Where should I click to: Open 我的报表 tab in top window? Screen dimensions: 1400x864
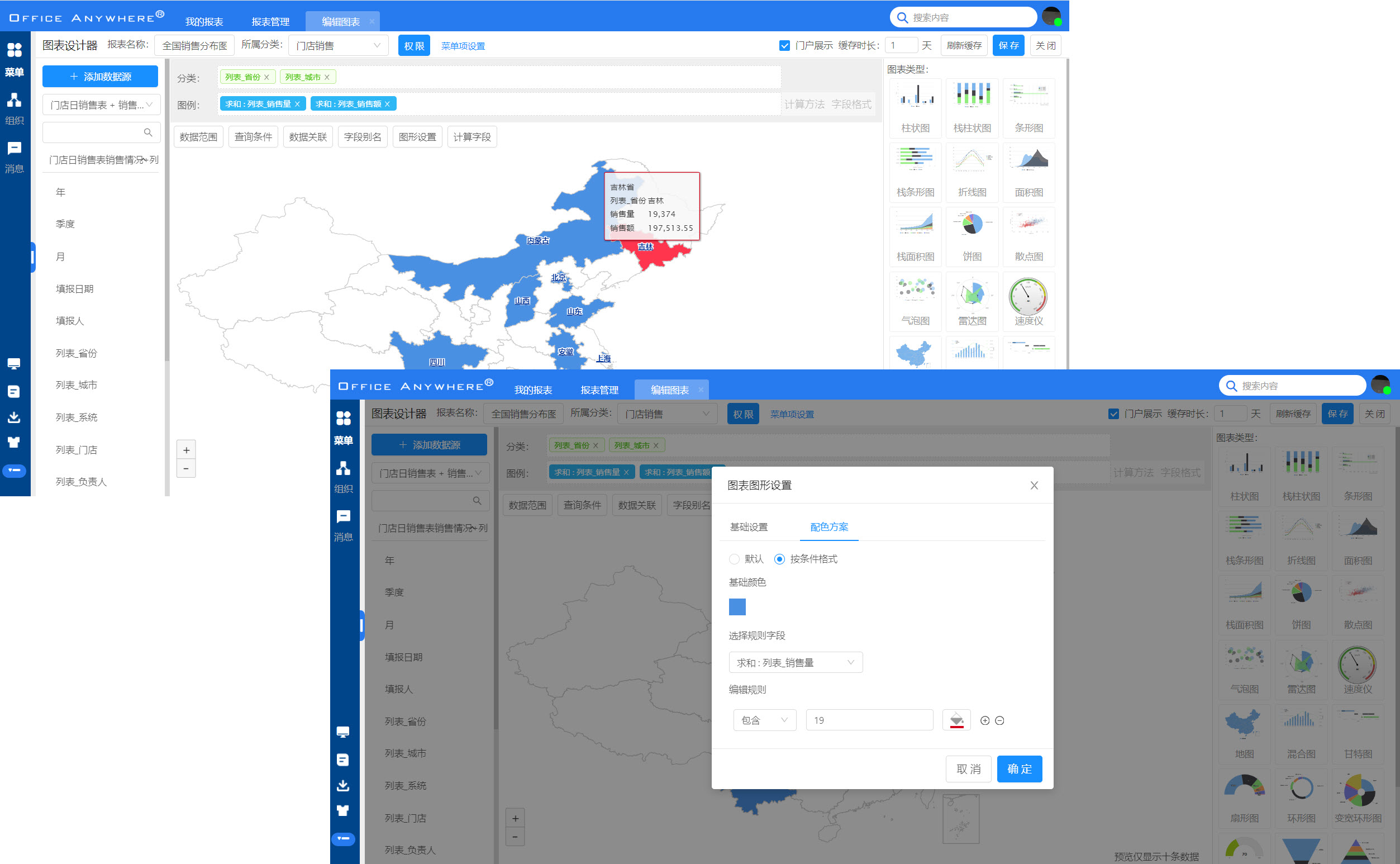coord(204,22)
